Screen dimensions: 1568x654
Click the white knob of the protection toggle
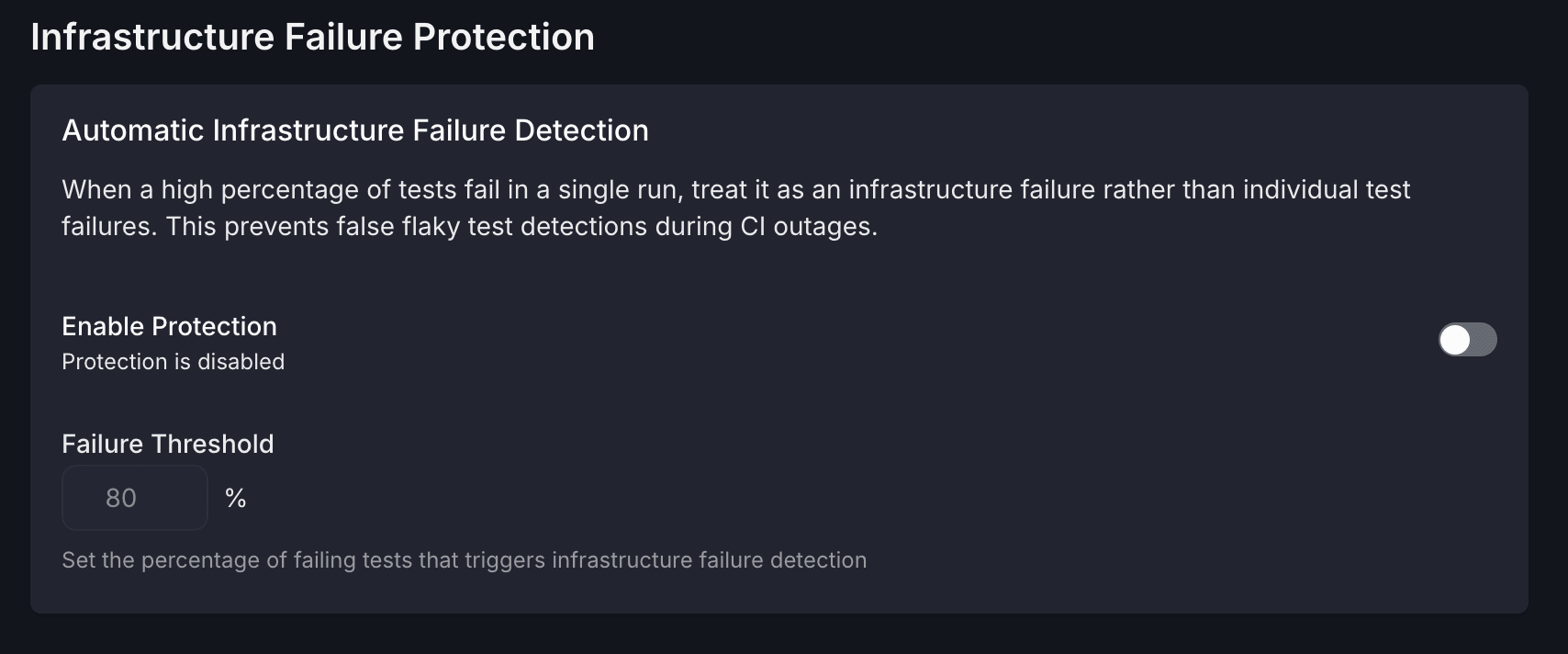click(x=1455, y=340)
